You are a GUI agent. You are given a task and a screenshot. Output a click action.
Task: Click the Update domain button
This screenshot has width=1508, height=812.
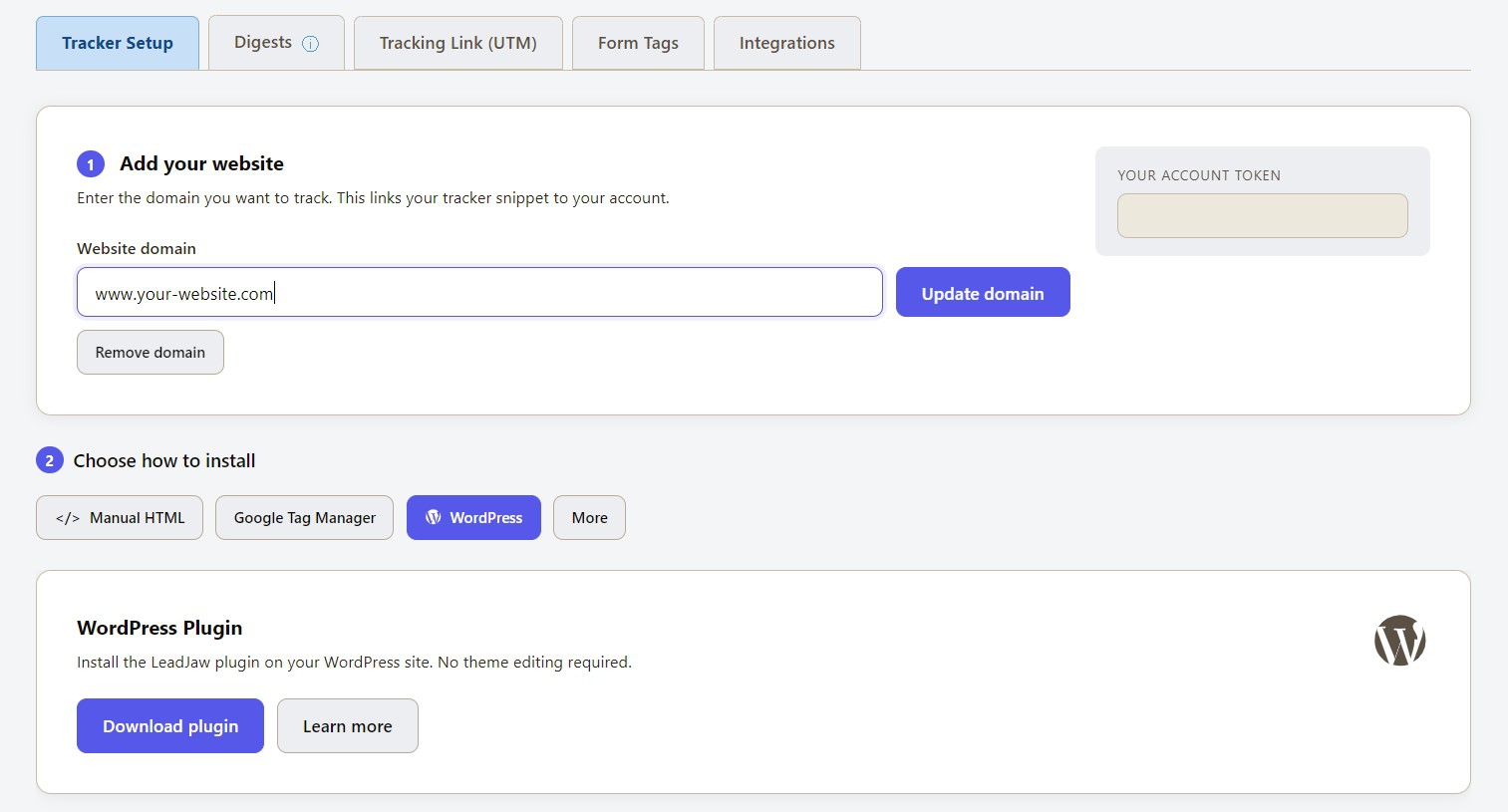983,292
